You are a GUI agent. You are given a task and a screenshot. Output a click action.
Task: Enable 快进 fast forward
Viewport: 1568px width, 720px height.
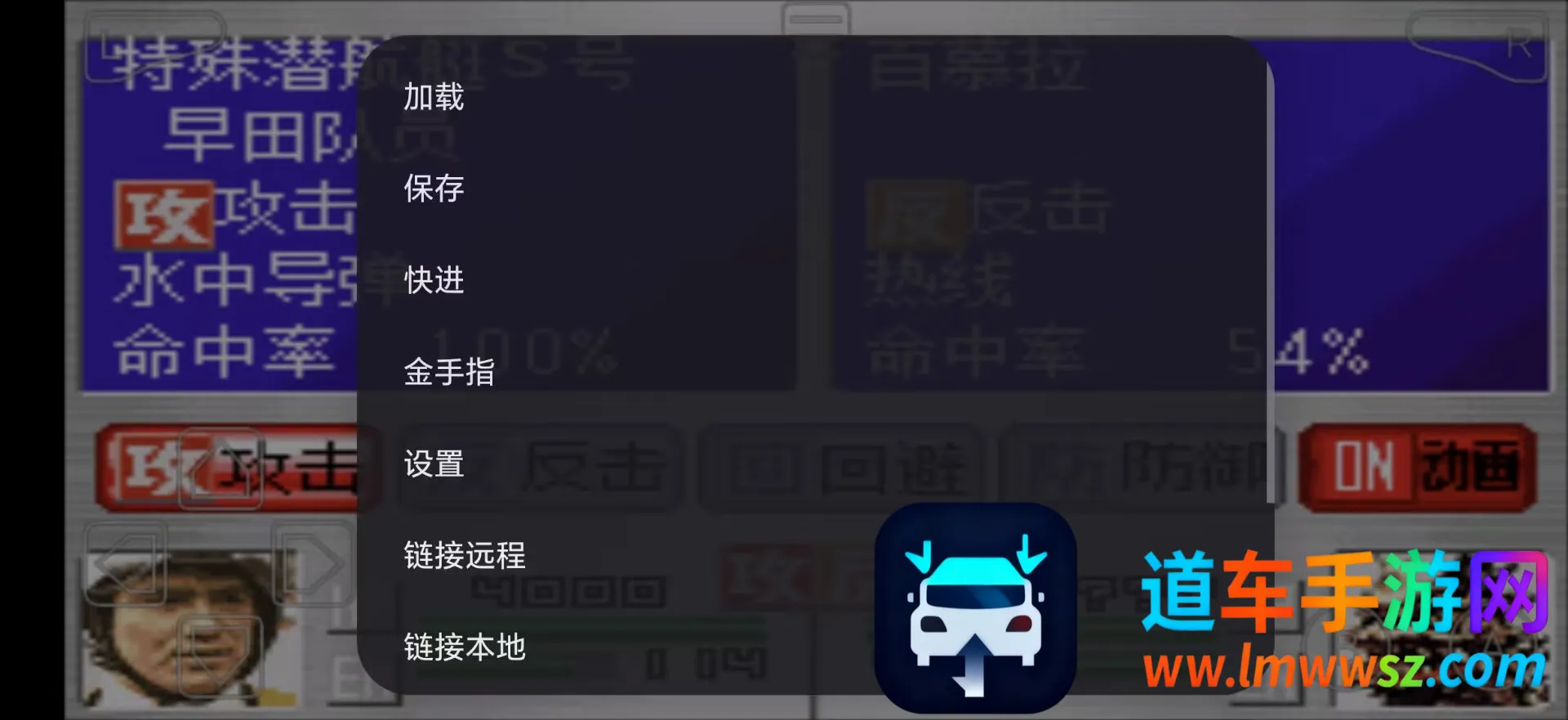tap(434, 280)
